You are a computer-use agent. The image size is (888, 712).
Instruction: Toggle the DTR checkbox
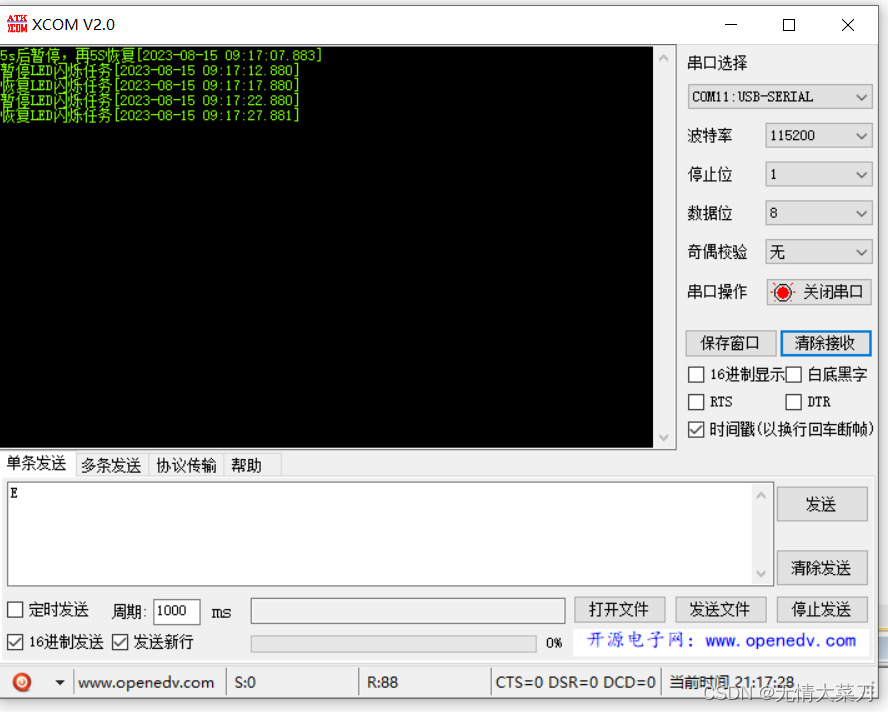point(789,401)
